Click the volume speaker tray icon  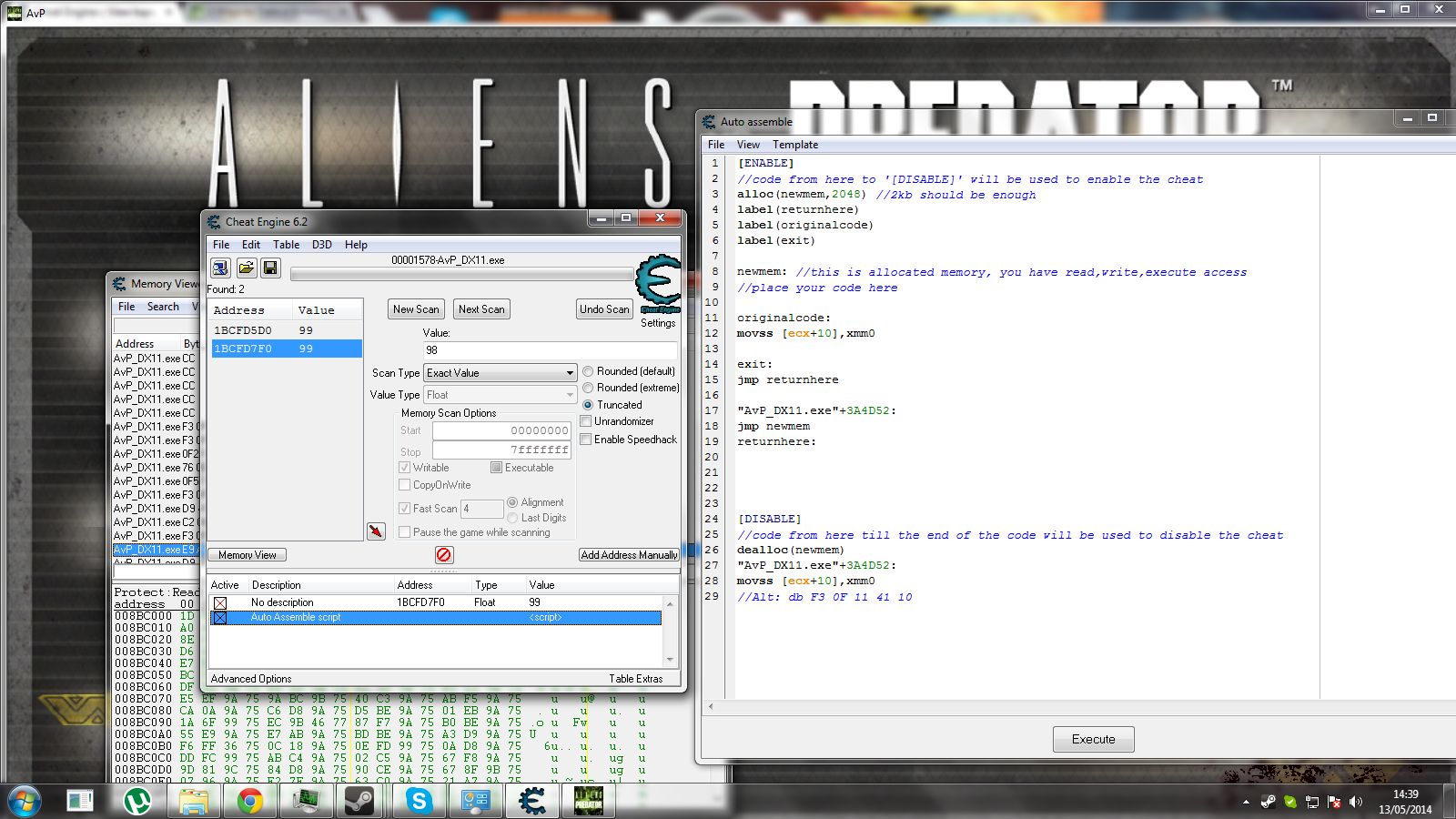(1356, 802)
